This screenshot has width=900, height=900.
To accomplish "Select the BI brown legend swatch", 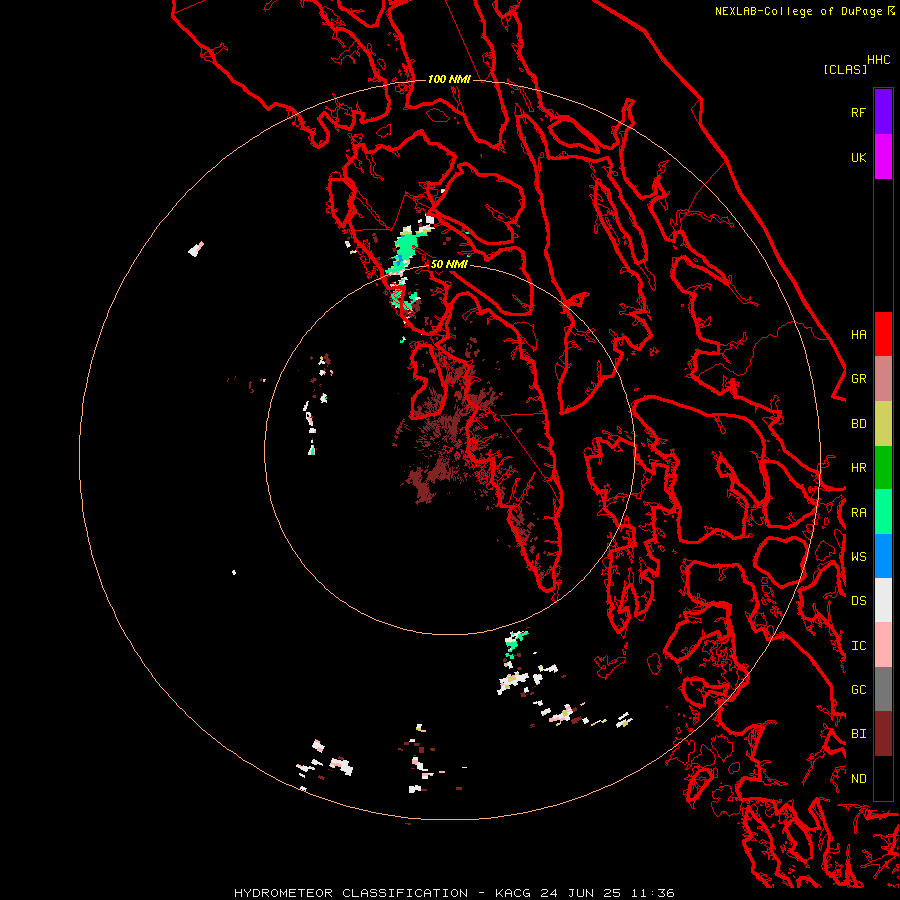I will pyautogui.click(x=883, y=734).
